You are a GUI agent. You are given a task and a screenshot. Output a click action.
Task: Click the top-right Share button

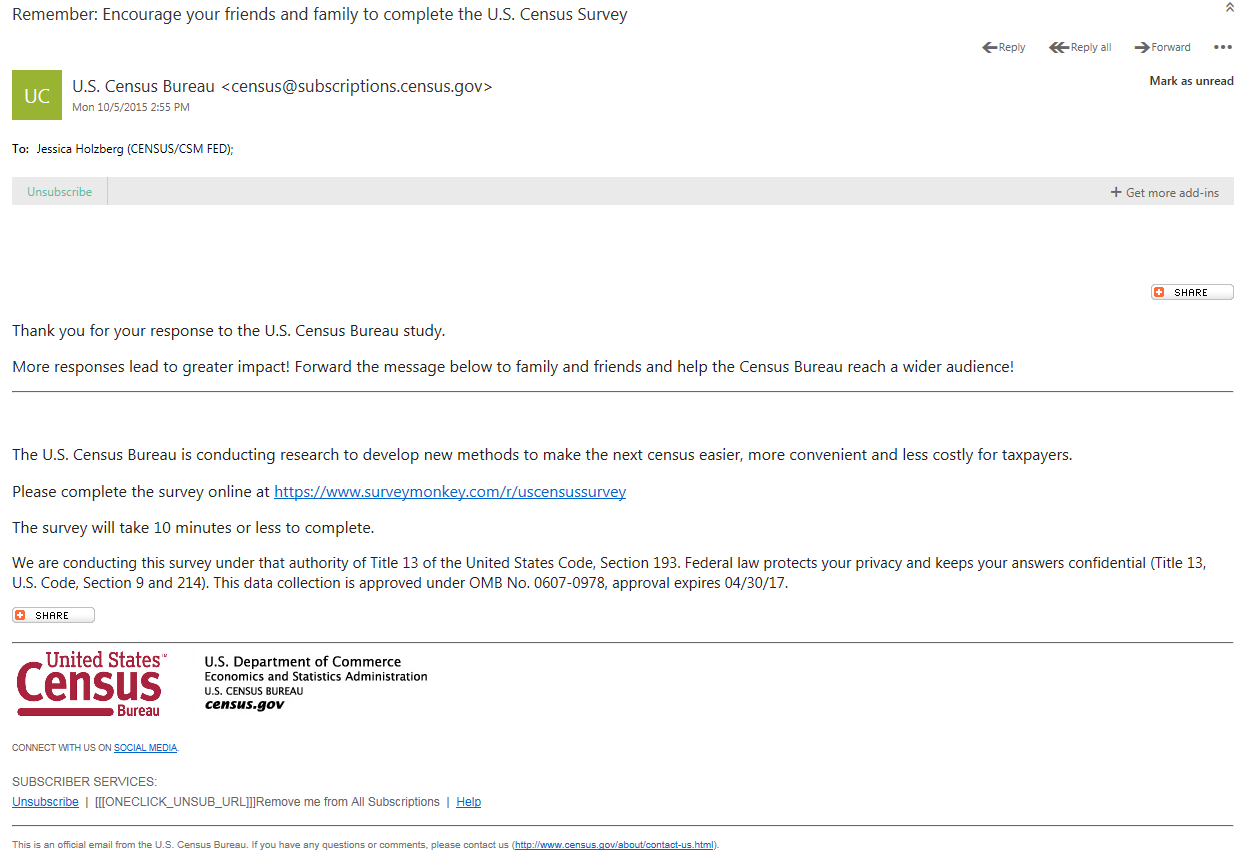tap(1192, 292)
